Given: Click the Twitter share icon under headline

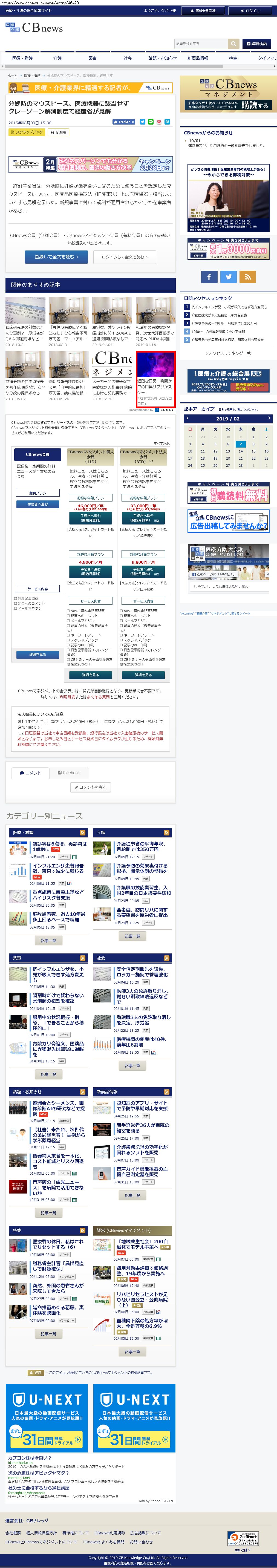Looking at the screenshot, I should [x=142, y=122].
